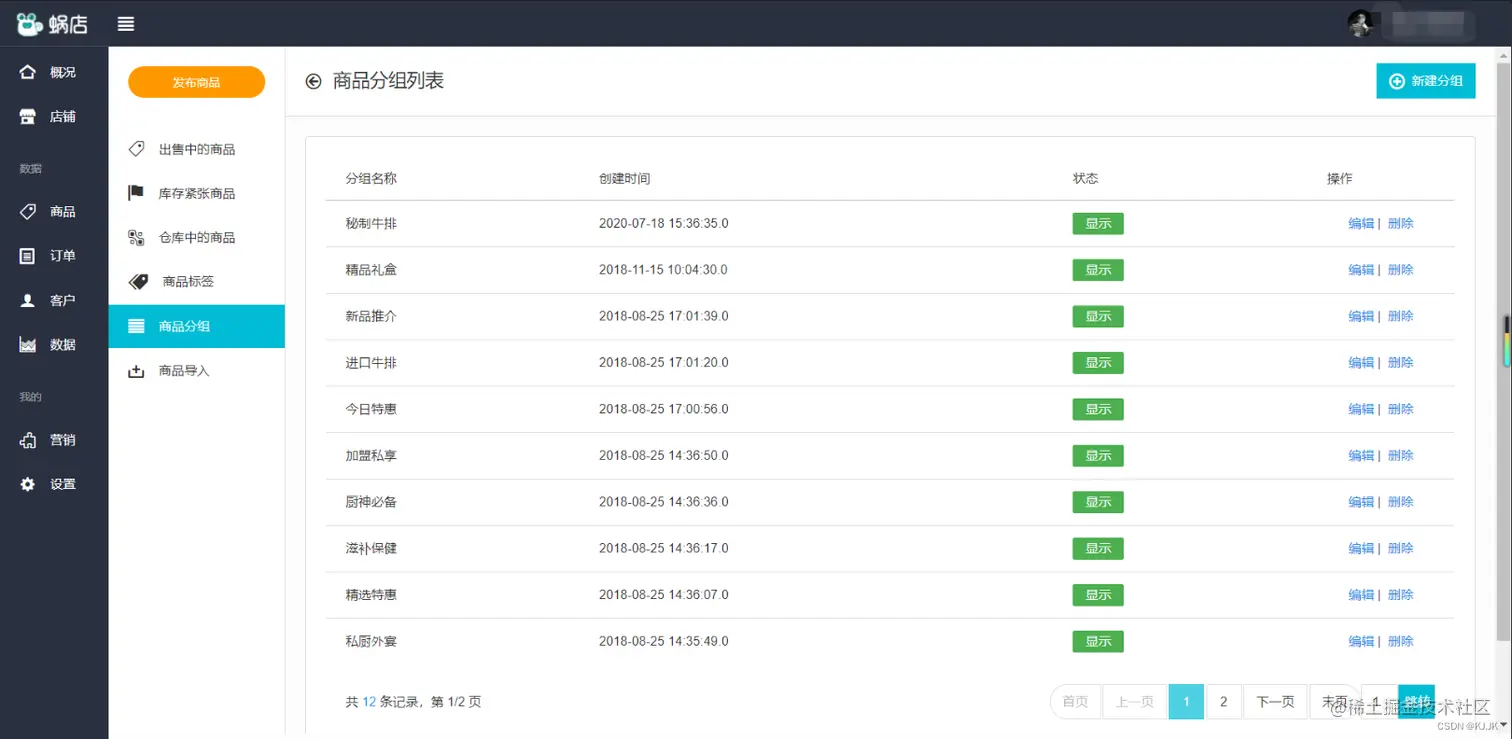Go to page 2 in pagination

point(1224,702)
